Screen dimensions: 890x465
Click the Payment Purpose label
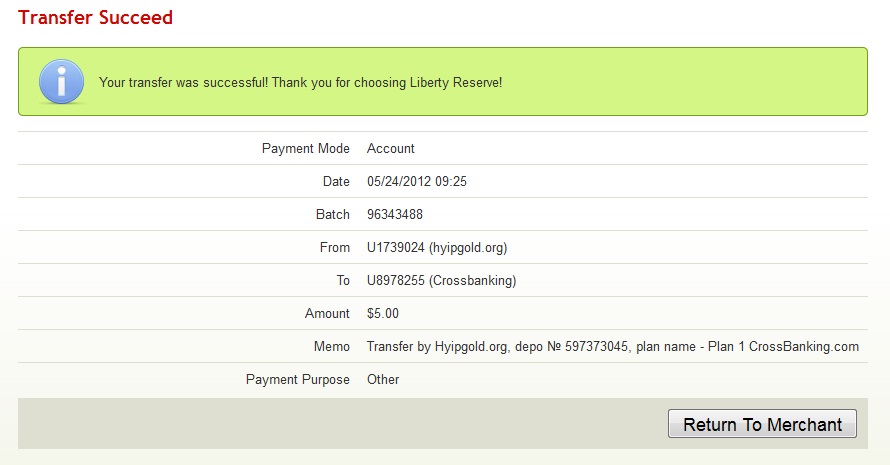[298, 380]
